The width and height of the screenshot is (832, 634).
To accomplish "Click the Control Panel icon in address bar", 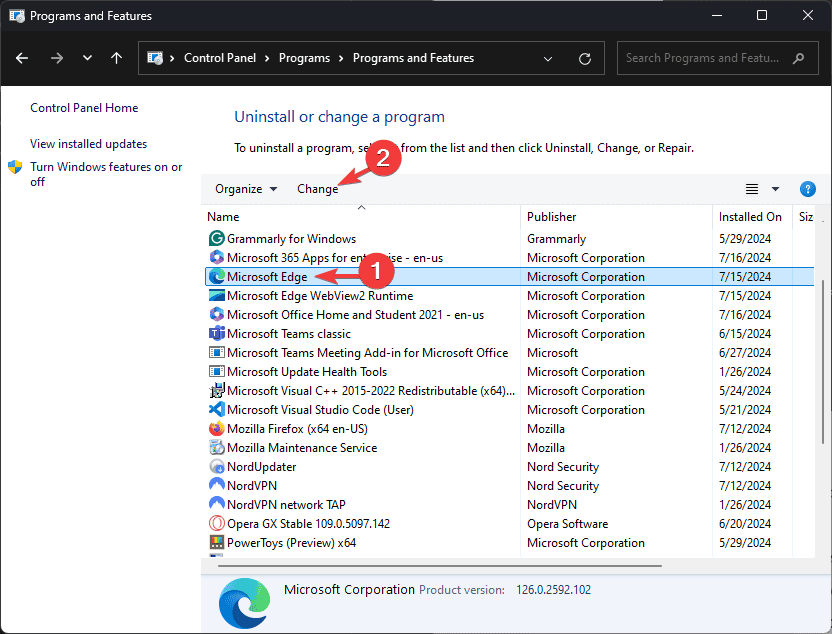I will 154,58.
